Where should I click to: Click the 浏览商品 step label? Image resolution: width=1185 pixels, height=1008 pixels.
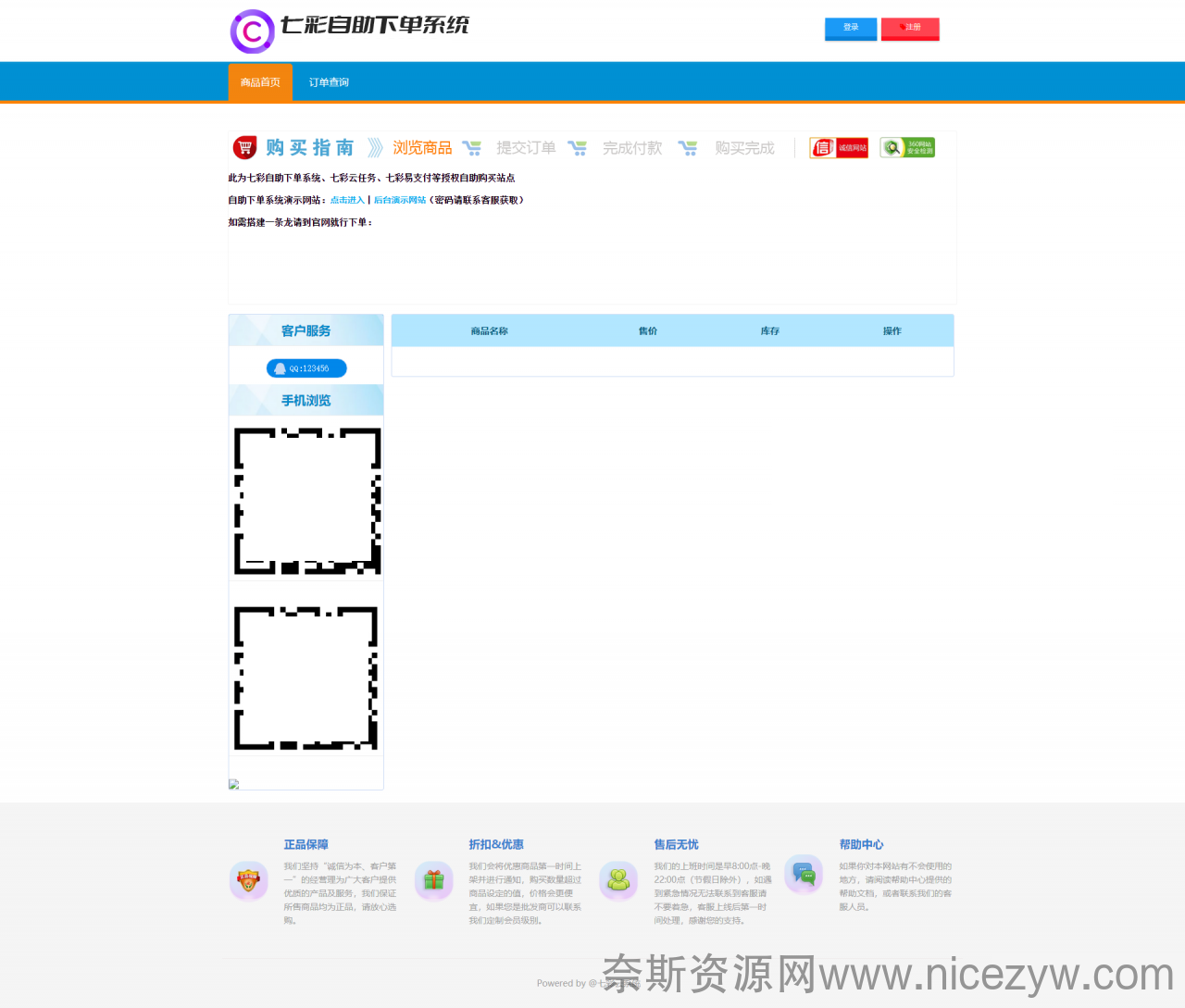click(x=422, y=148)
